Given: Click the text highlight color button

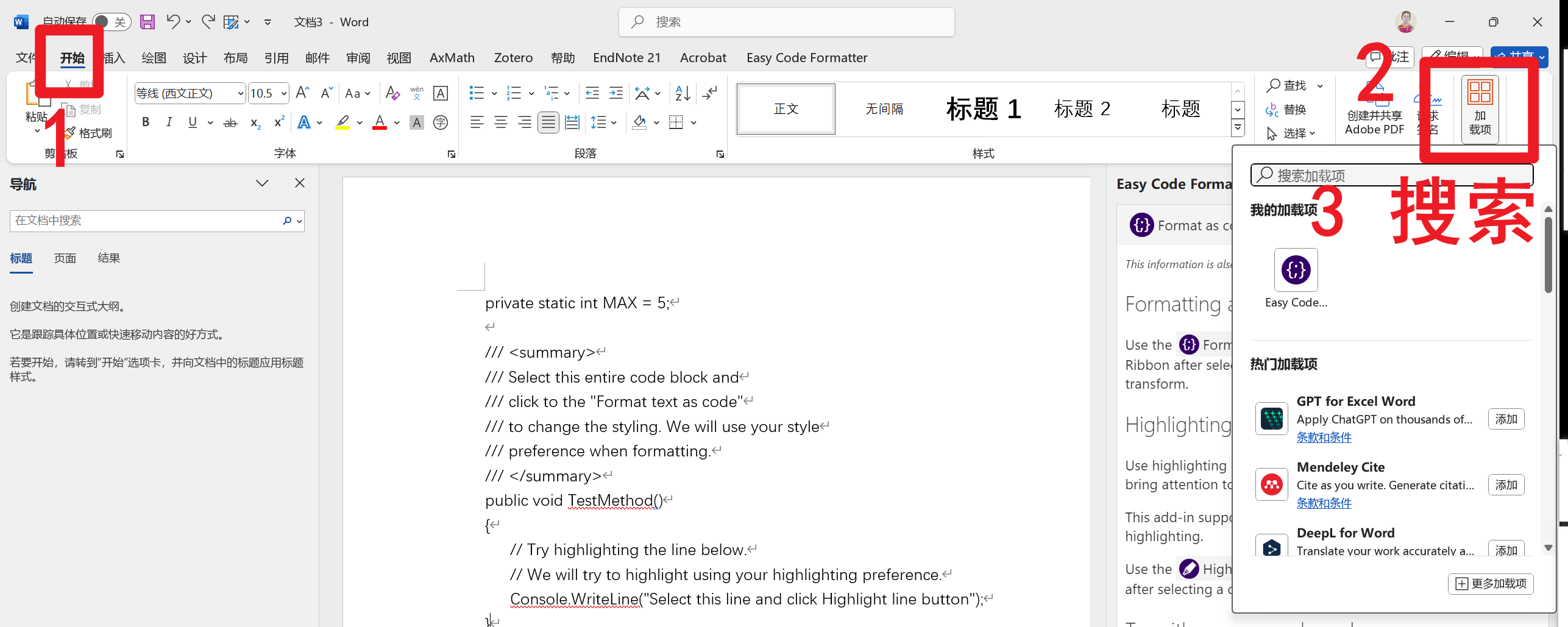Looking at the screenshot, I should tap(343, 122).
